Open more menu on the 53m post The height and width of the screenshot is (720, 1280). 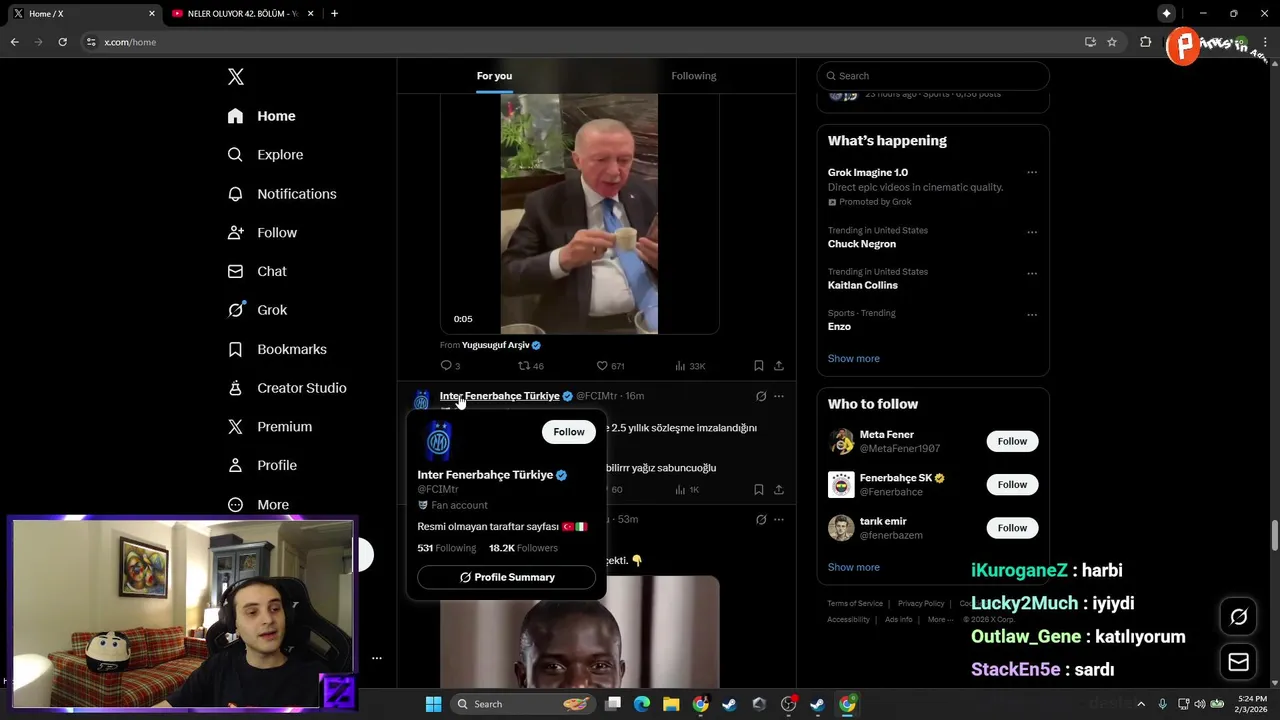coord(779,520)
